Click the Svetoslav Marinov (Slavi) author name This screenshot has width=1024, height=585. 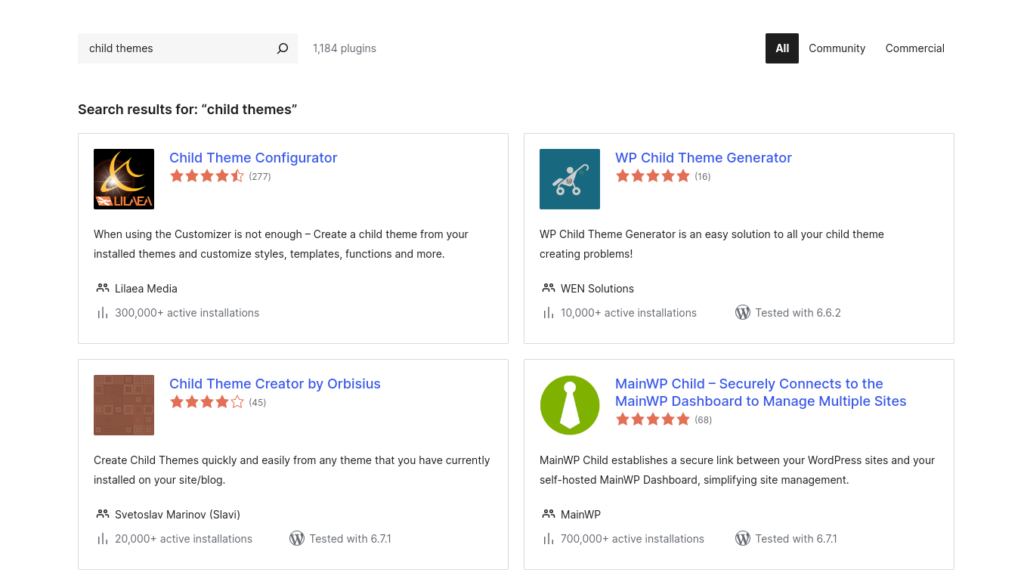pyautogui.click(x=178, y=514)
